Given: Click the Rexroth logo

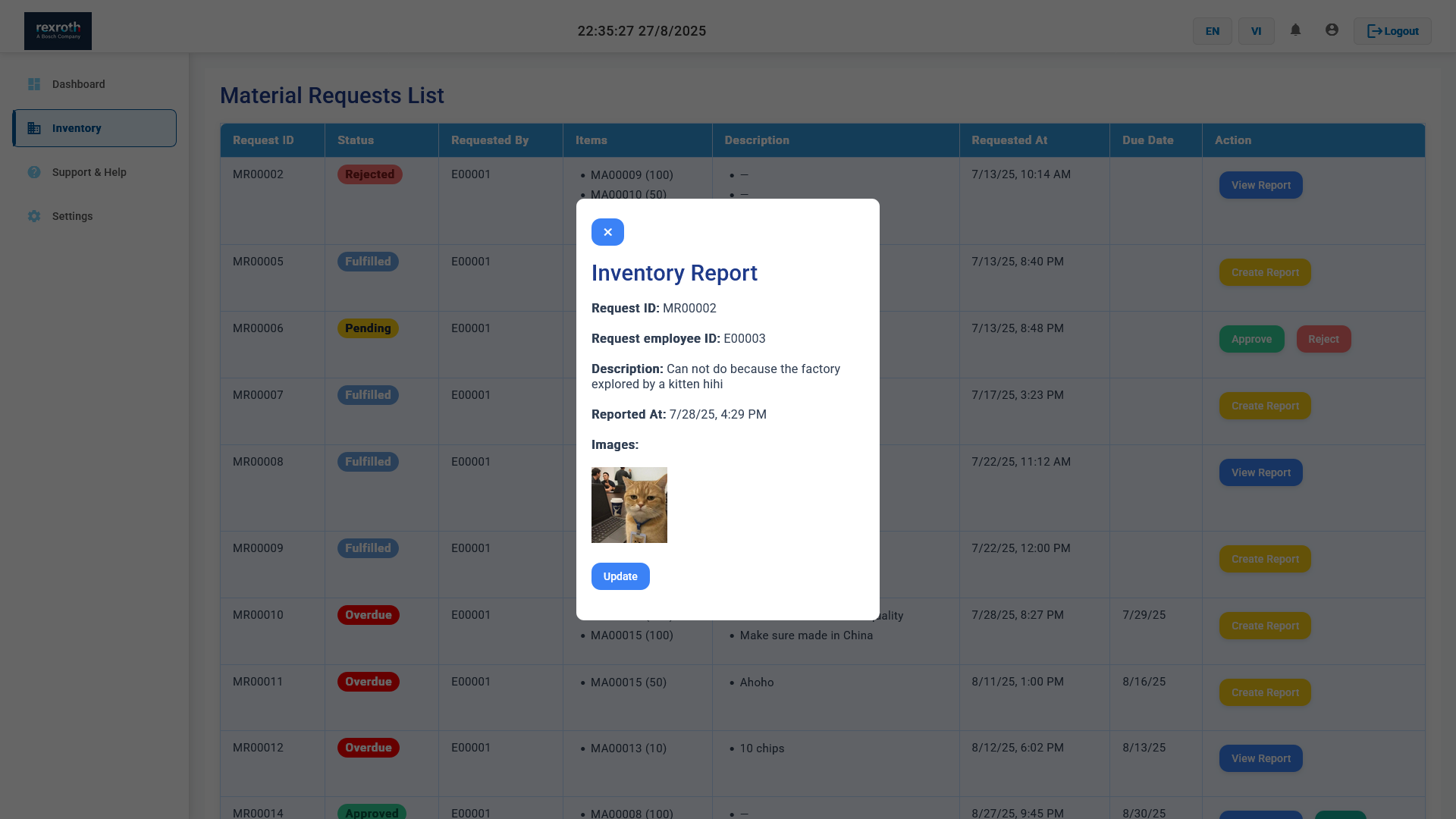Looking at the screenshot, I should (x=58, y=31).
